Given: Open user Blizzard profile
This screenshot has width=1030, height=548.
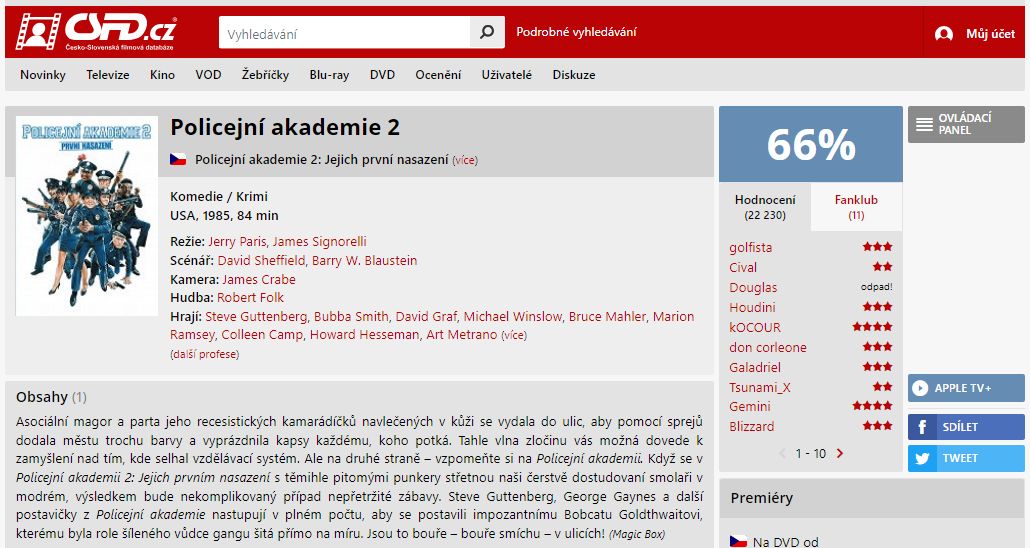Looking at the screenshot, I should pyautogui.click(x=751, y=426).
